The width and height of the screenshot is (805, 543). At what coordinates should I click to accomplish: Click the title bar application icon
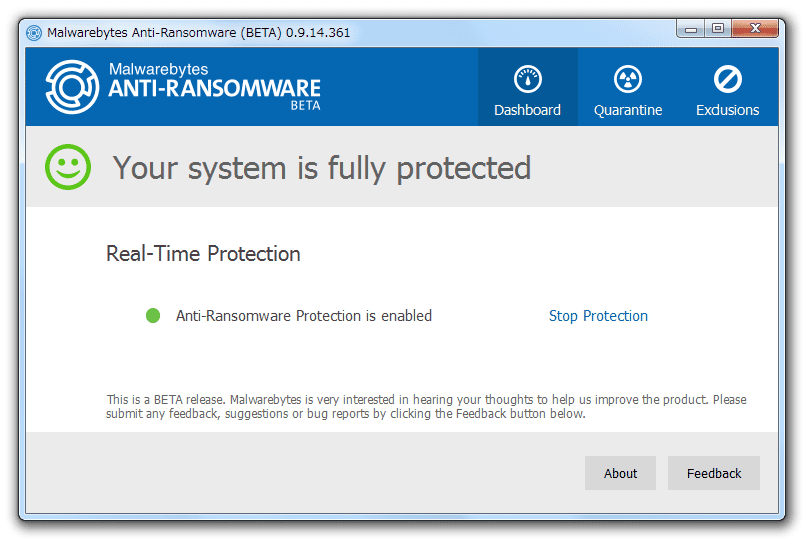click(34, 33)
